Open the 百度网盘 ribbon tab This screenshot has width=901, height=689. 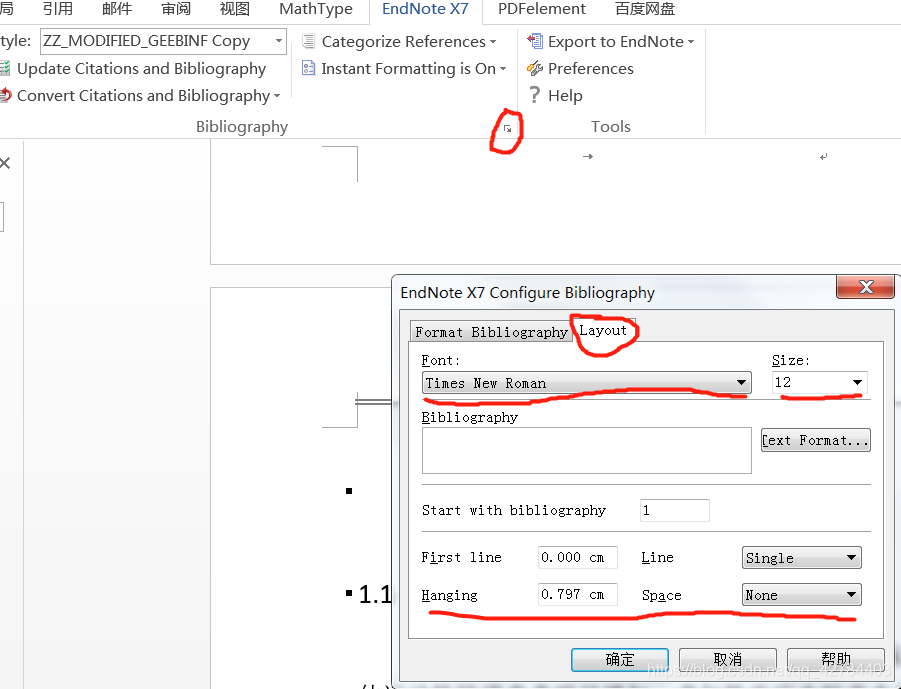(645, 9)
